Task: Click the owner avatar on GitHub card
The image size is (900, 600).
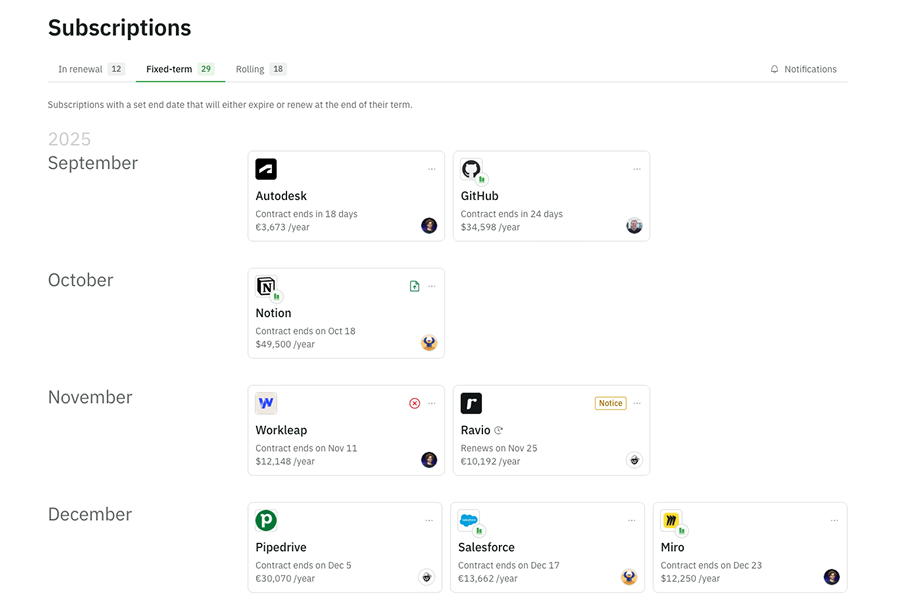Action: (x=634, y=226)
